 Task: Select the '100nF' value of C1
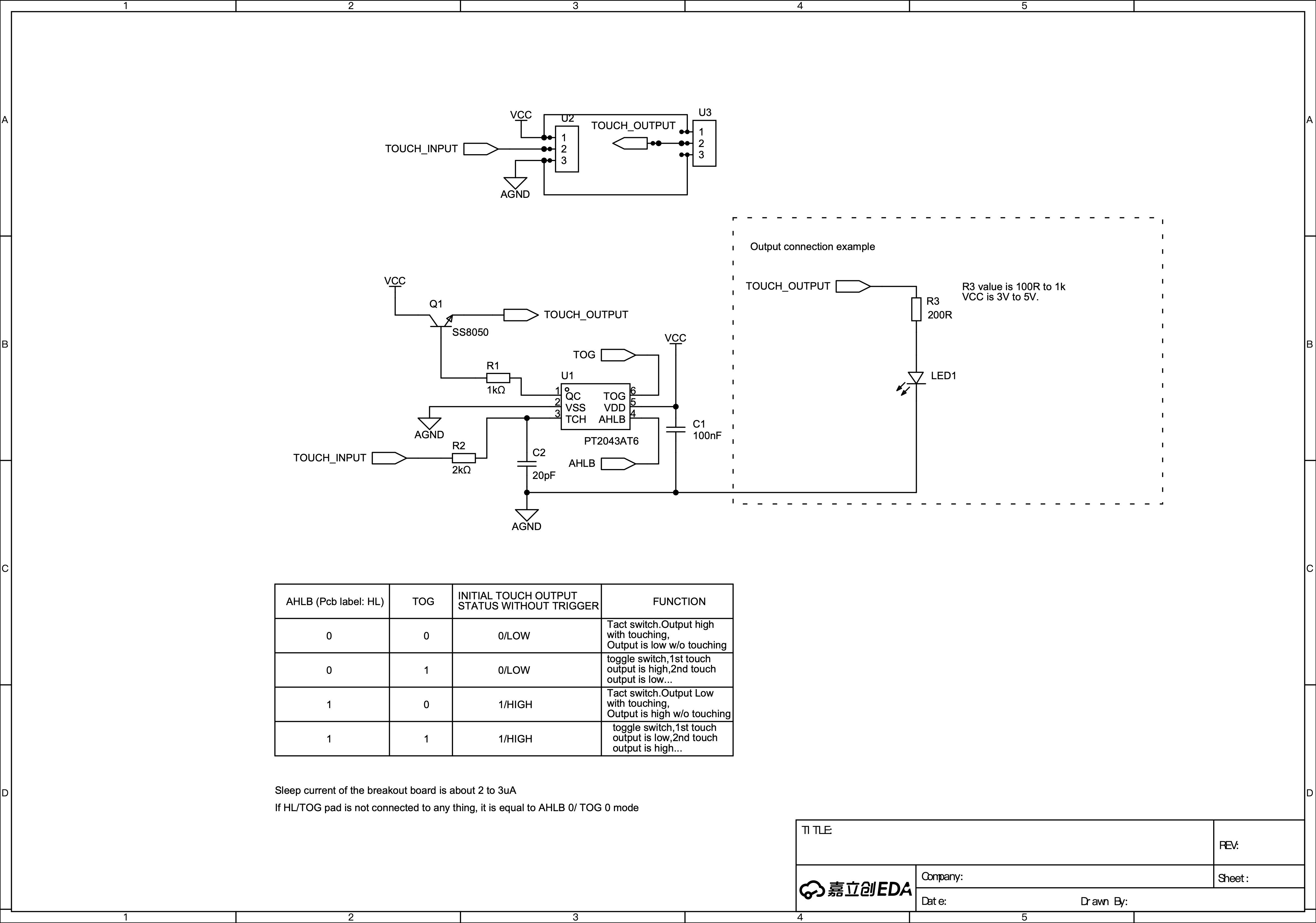pyautogui.click(x=707, y=436)
